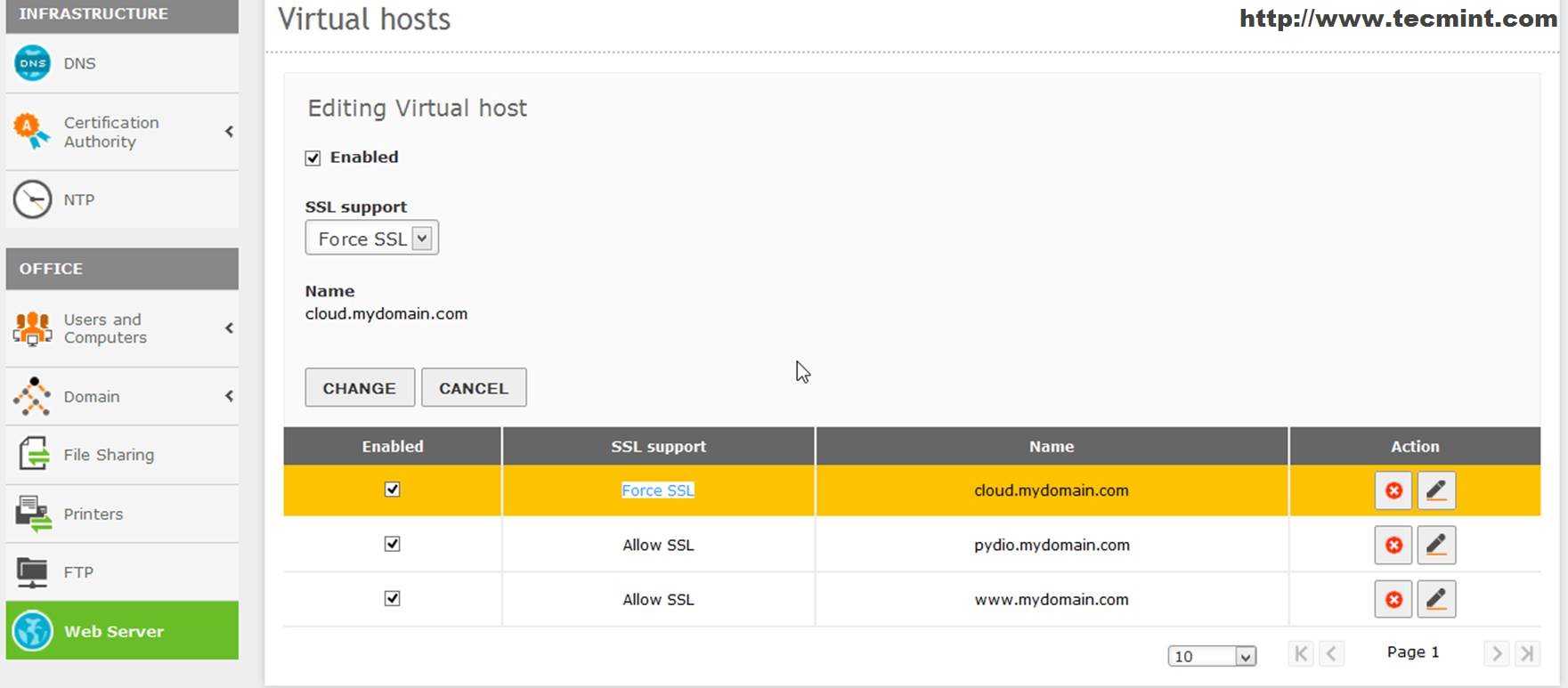Toggle the Enabled checkbox in edit form
The width and height of the screenshot is (1568, 688).
(313, 158)
